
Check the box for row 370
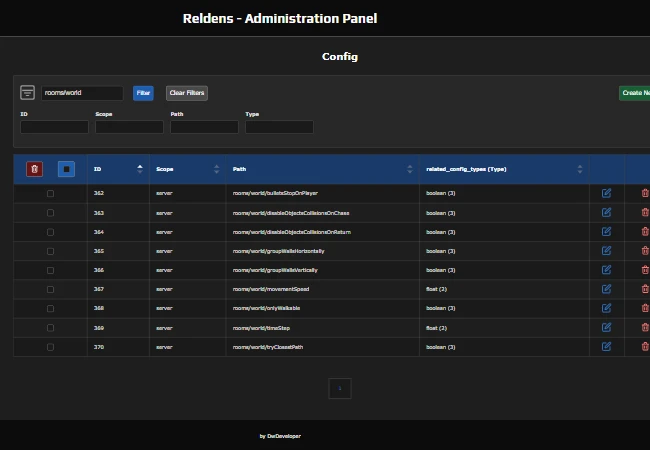tap(50, 347)
